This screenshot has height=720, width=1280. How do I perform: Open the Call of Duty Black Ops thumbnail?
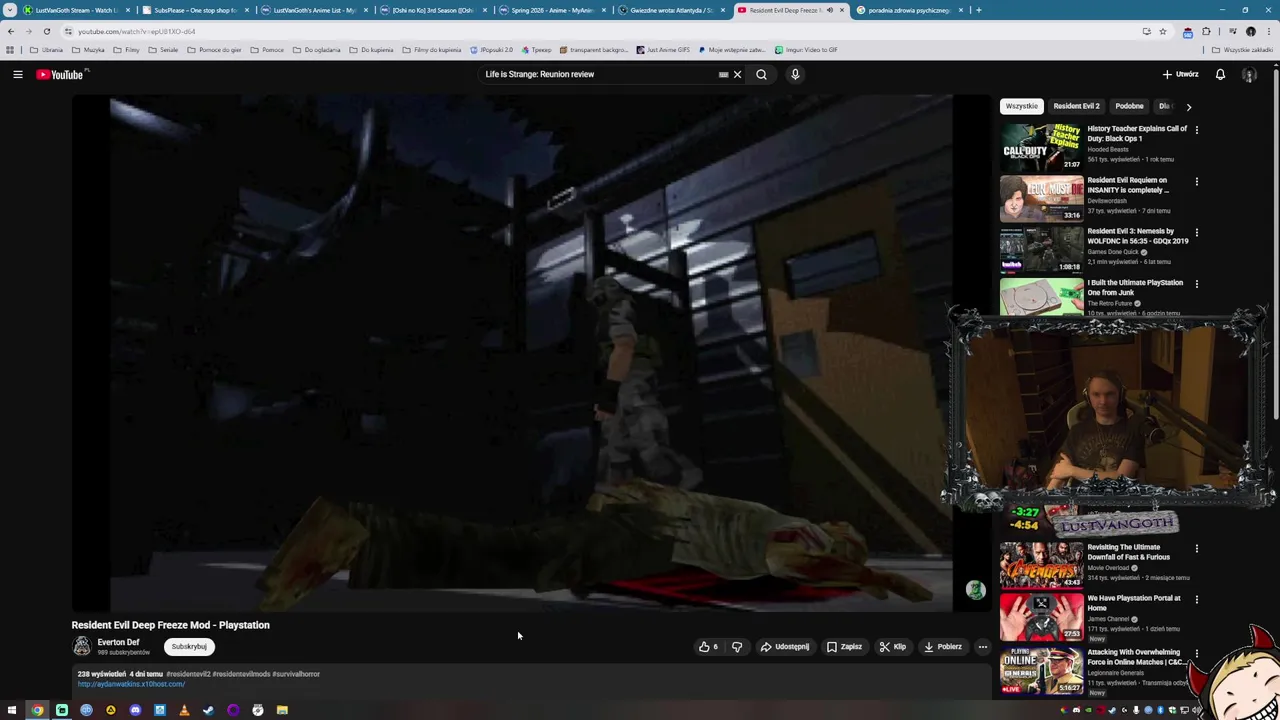pyautogui.click(x=1041, y=147)
